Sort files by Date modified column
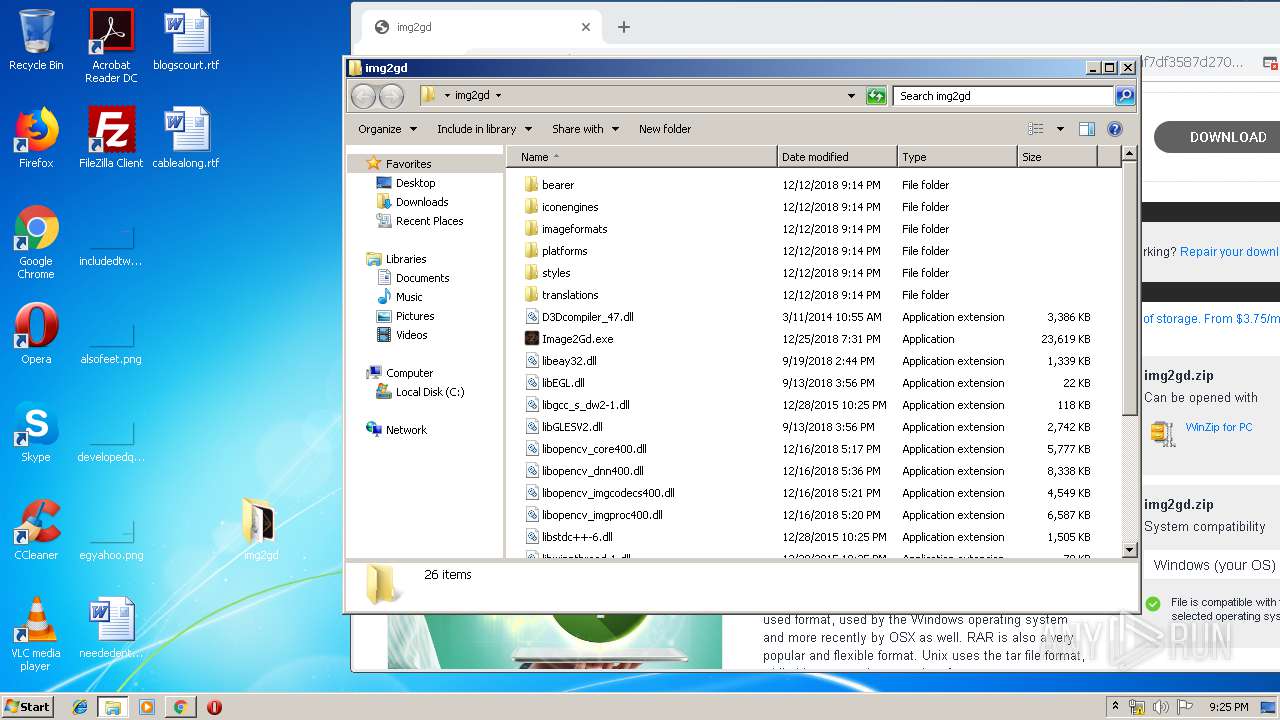The height and width of the screenshot is (720, 1280). tap(837, 157)
